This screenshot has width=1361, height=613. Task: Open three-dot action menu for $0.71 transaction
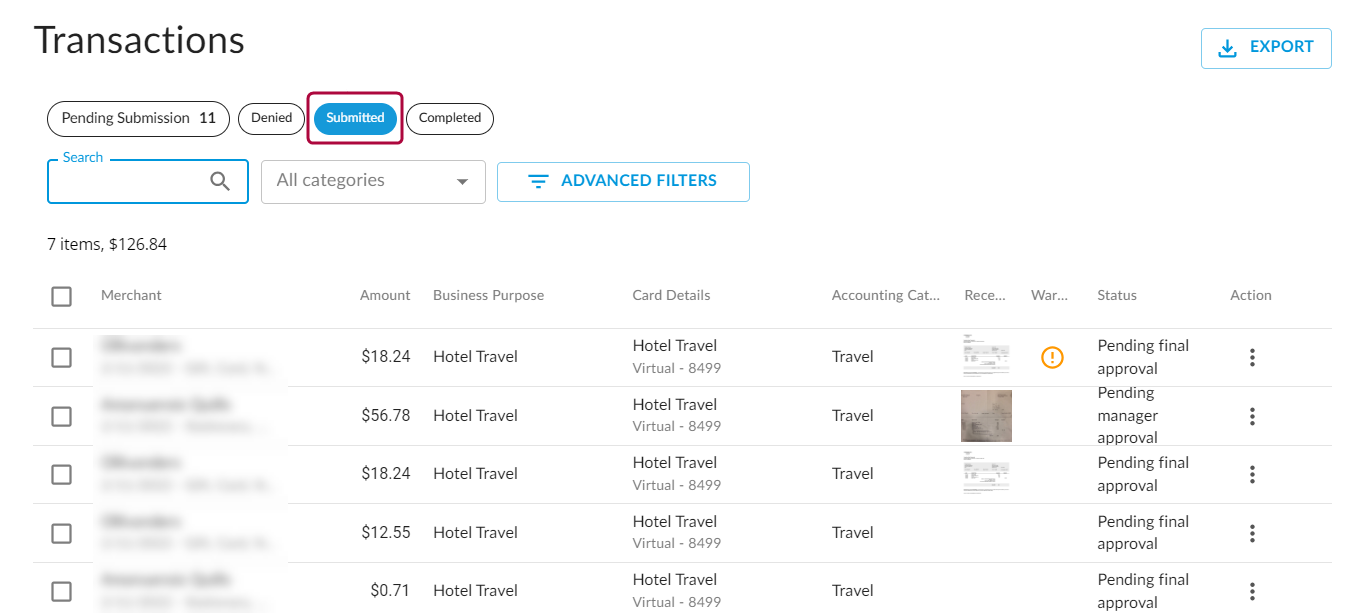coord(1251,591)
